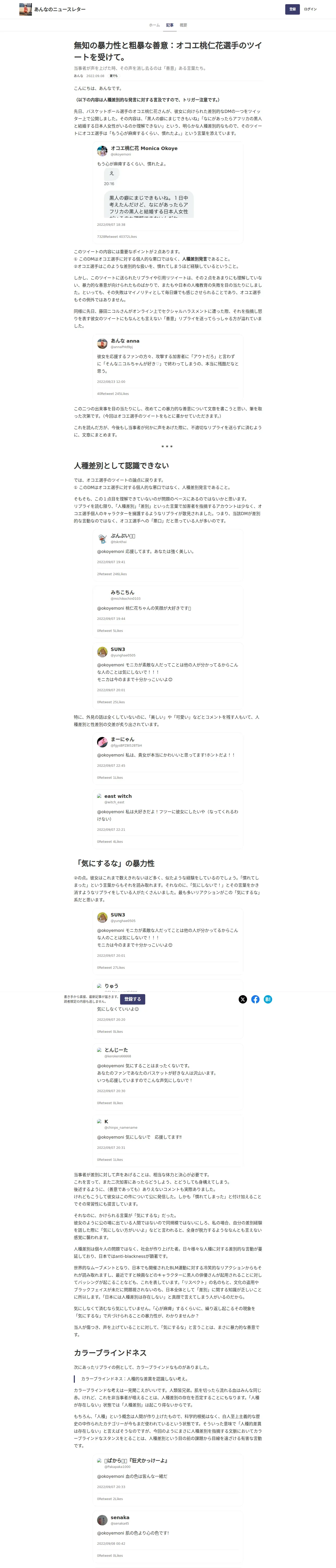This screenshot has height=1568, width=336.
Task: Click the 誰でも tag under title
Action: tap(113, 76)
